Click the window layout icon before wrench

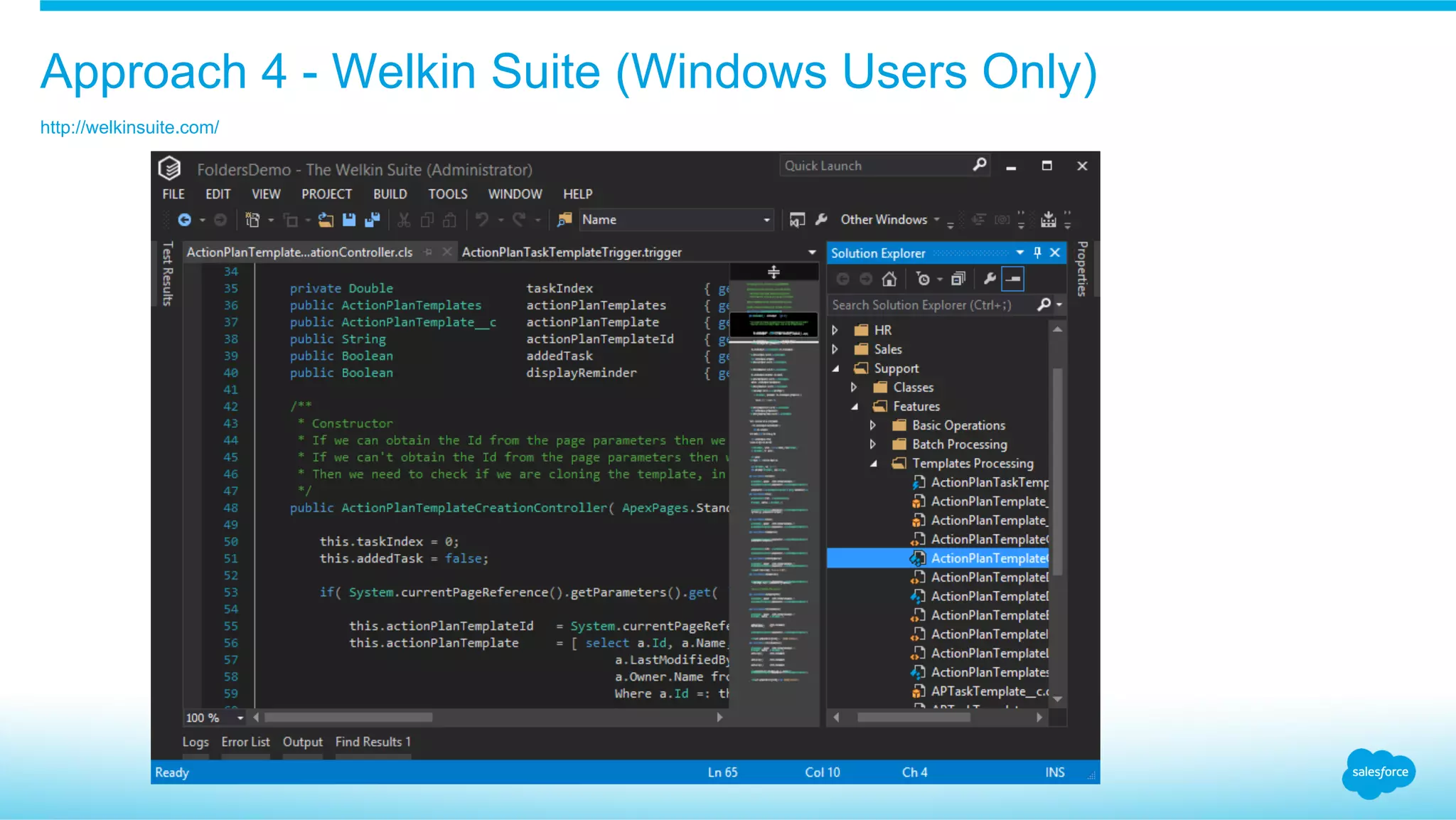[x=797, y=220]
